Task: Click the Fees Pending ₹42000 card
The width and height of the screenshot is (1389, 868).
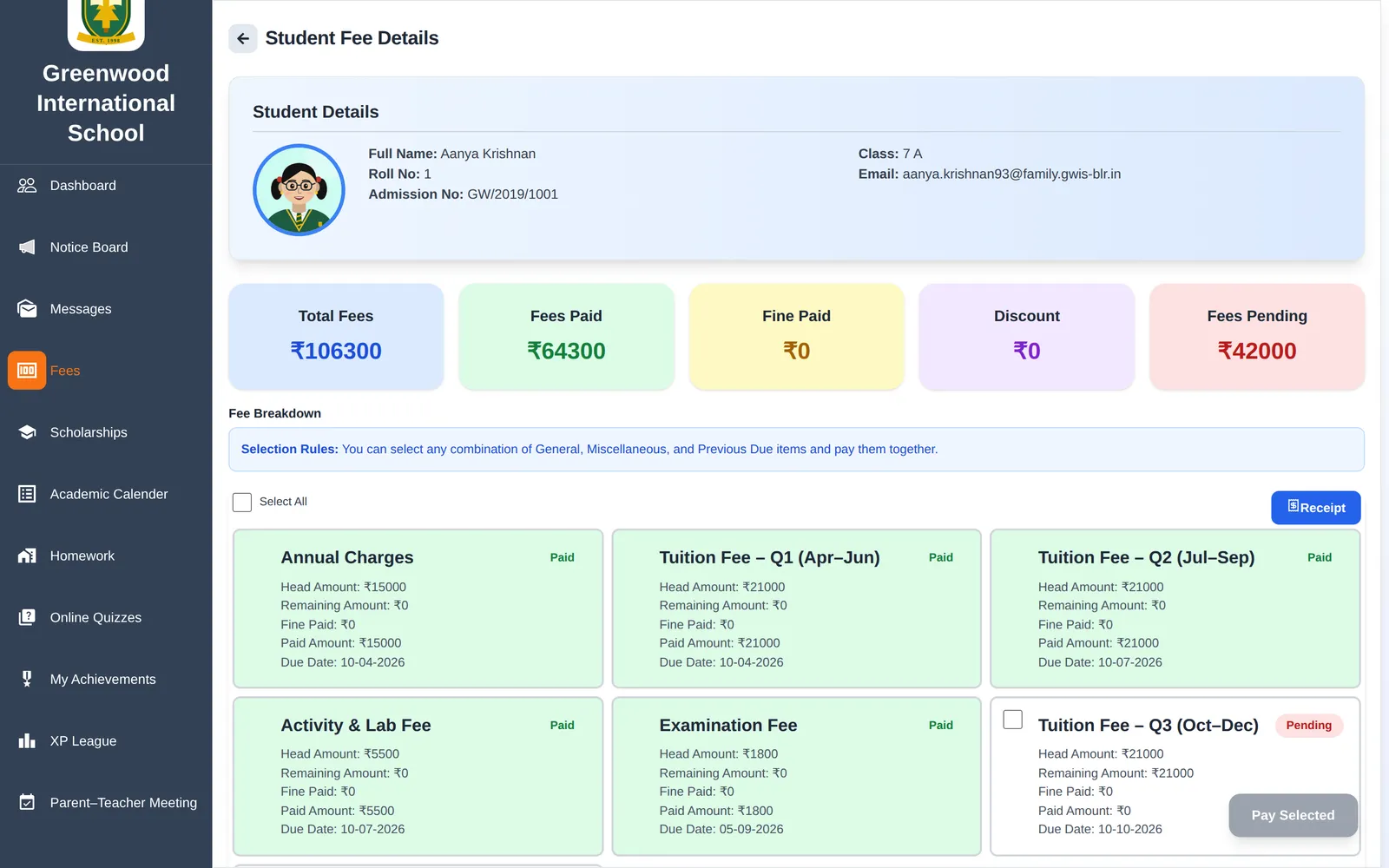Action: tap(1257, 337)
